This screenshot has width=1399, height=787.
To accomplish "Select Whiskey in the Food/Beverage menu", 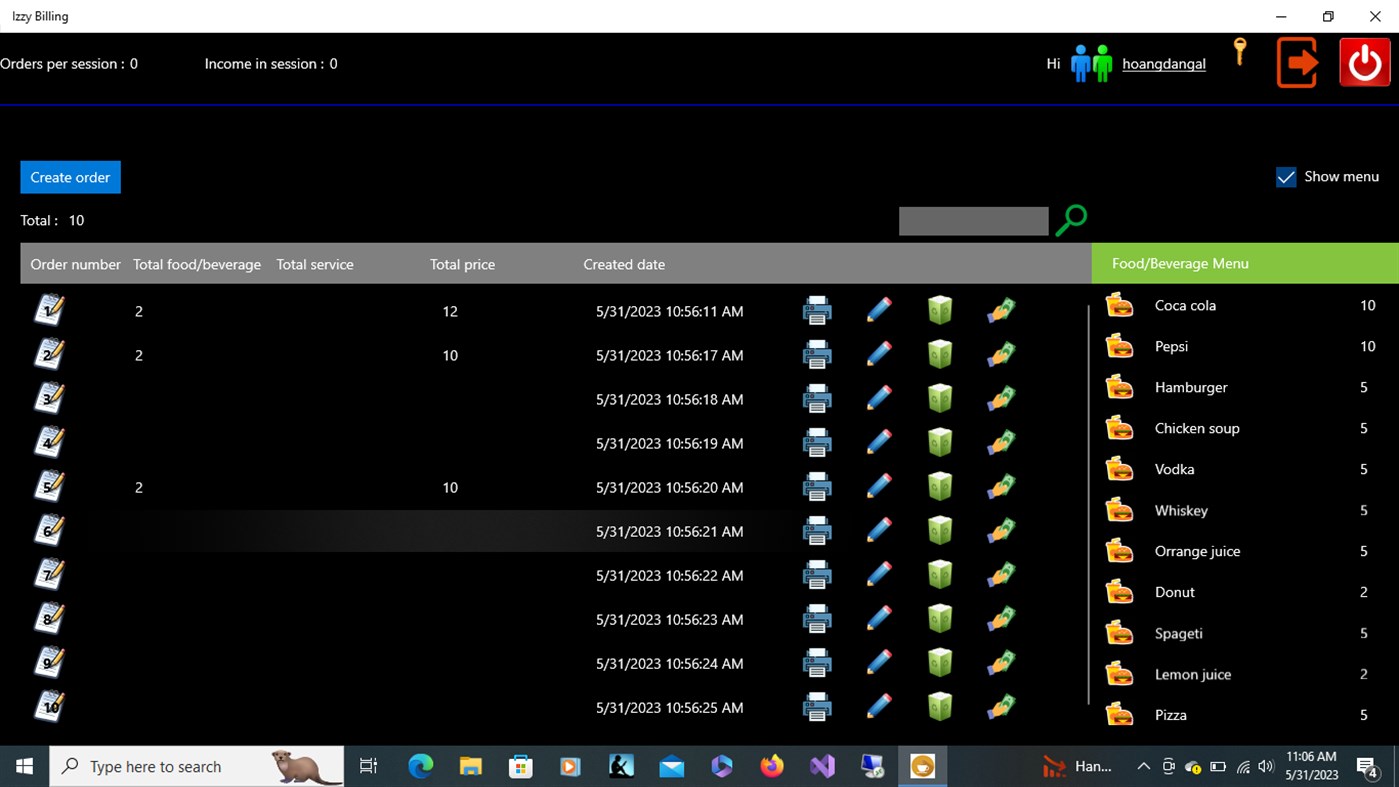I will [x=1181, y=510].
